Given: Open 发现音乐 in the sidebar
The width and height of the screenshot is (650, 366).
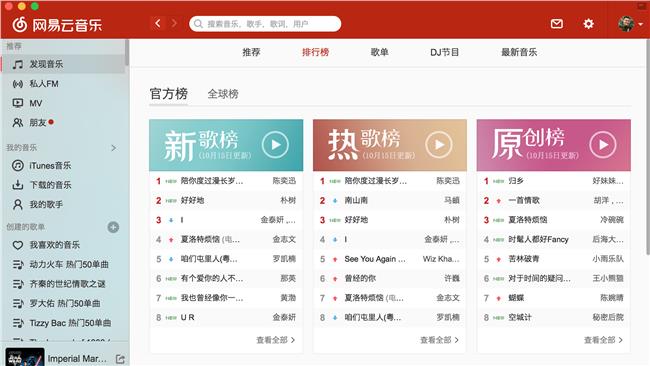Looking at the screenshot, I should pos(63,64).
